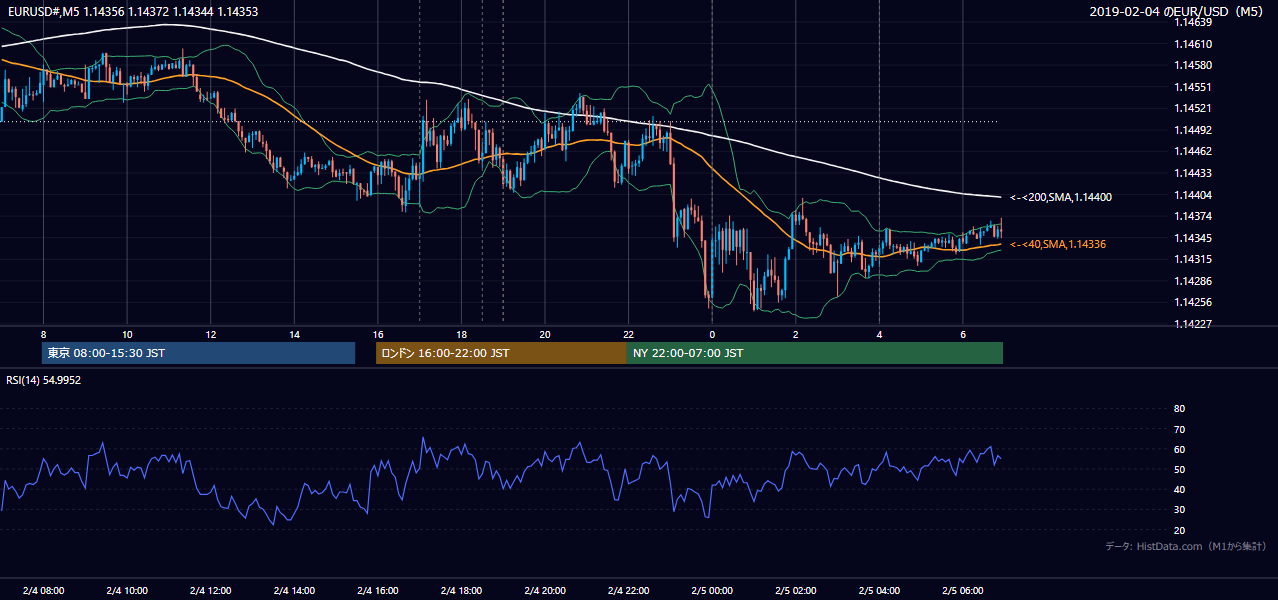Select the 2/4 22:00 time axis label
This screenshot has width=1278, height=600.
(628, 590)
